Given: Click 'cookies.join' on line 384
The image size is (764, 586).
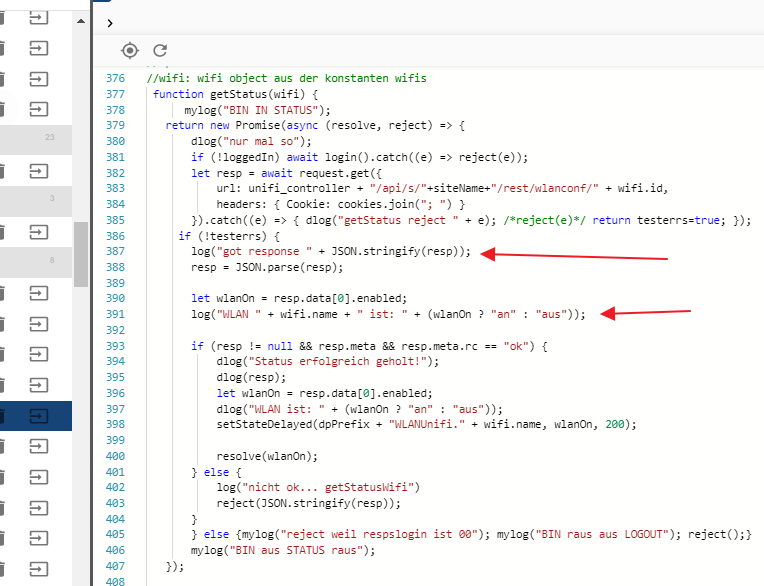Looking at the screenshot, I should click(376, 205).
